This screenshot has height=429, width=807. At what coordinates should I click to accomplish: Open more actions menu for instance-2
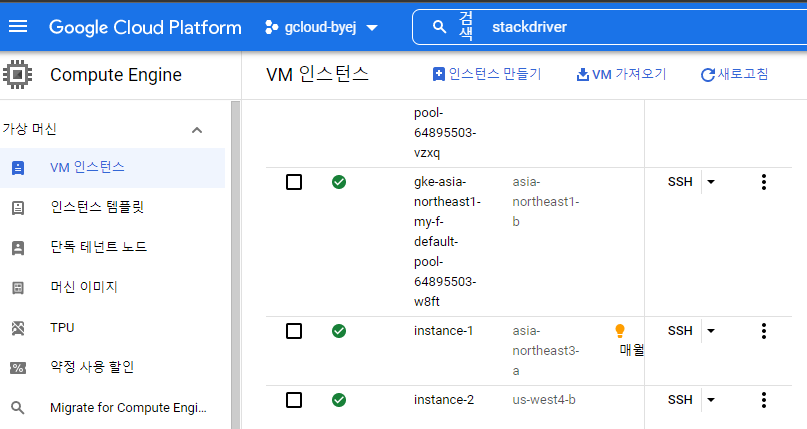tap(764, 400)
